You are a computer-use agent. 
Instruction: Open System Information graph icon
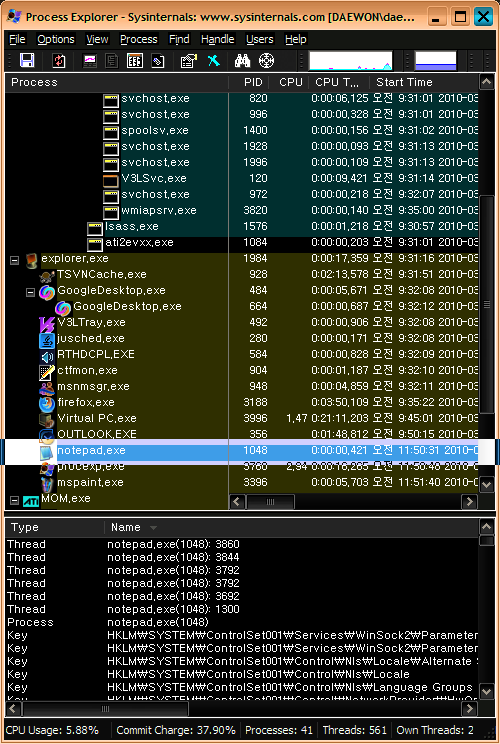[x=90, y=61]
